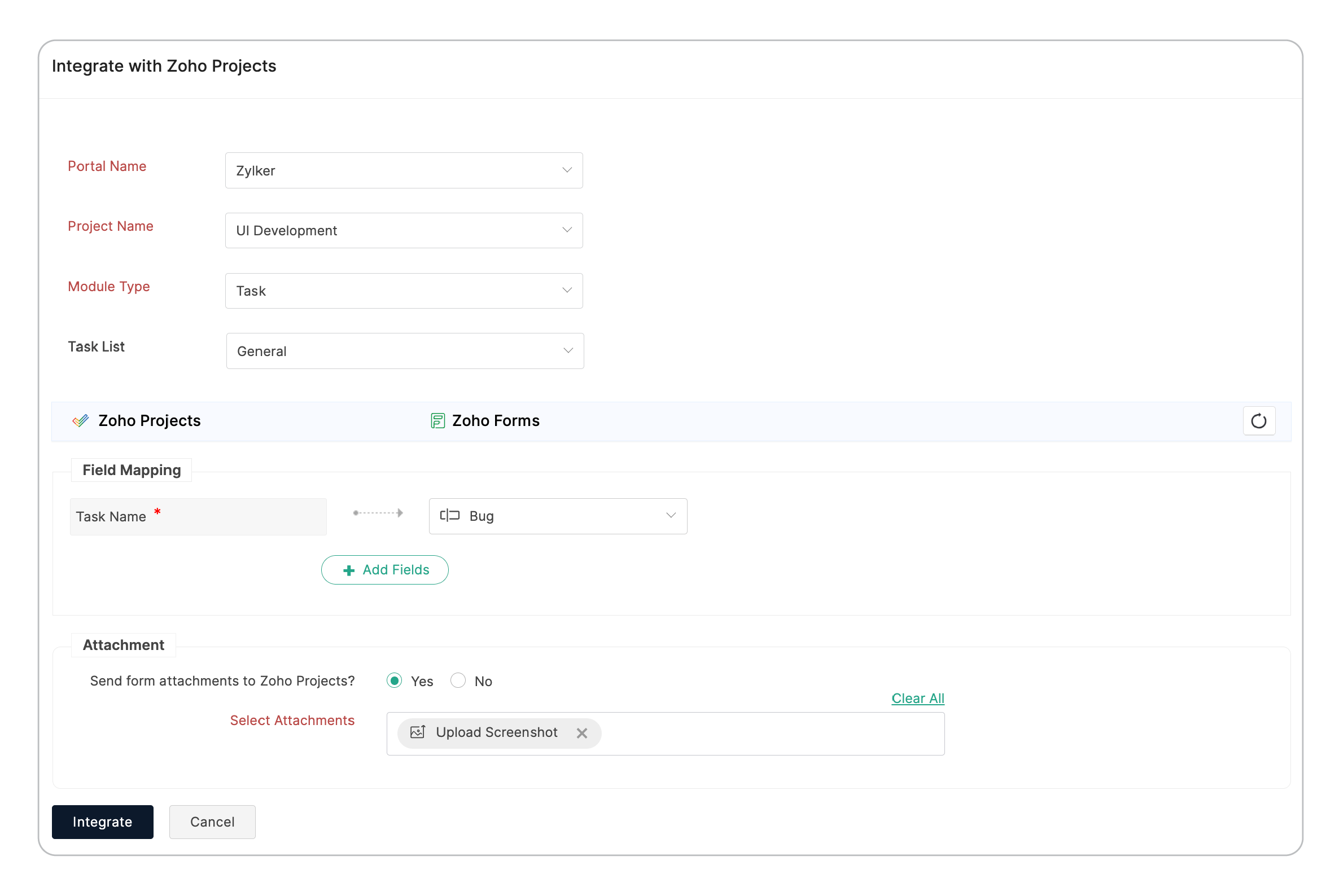The height and width of the screenshot is (896, 1339).
Task: Click the Zoho Projects logo icon
Action: click(81, 421)
